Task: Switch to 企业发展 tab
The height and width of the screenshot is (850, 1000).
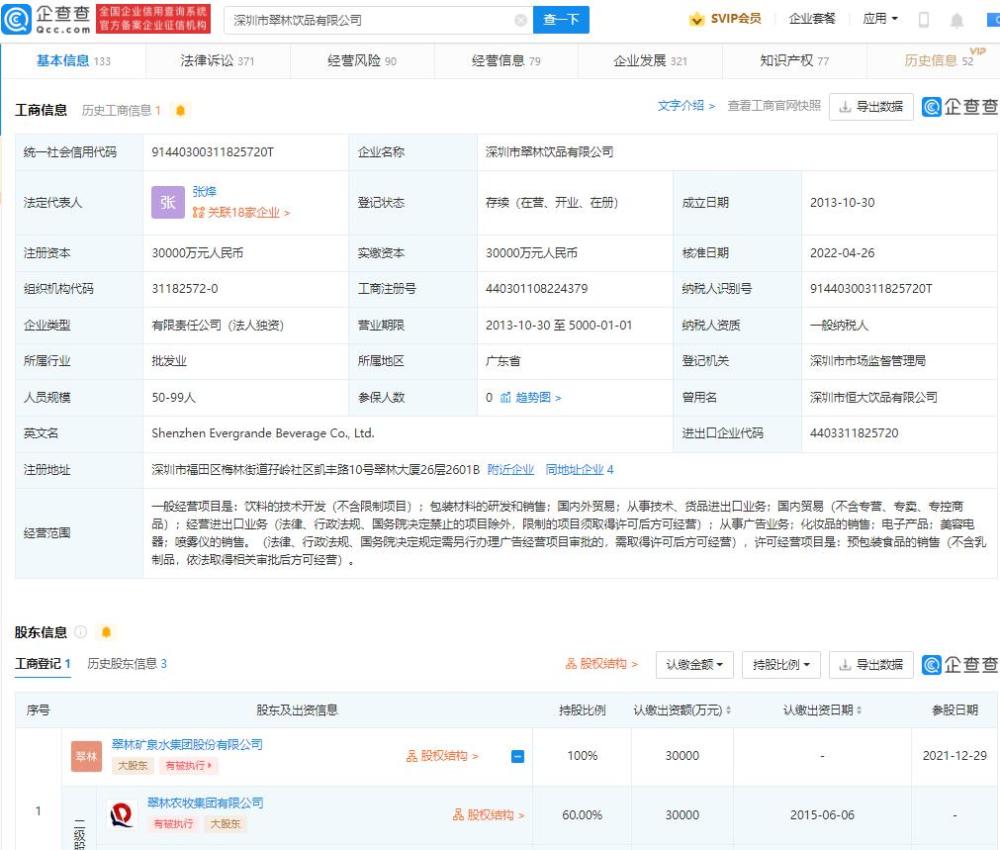Action: click(650, 61)
